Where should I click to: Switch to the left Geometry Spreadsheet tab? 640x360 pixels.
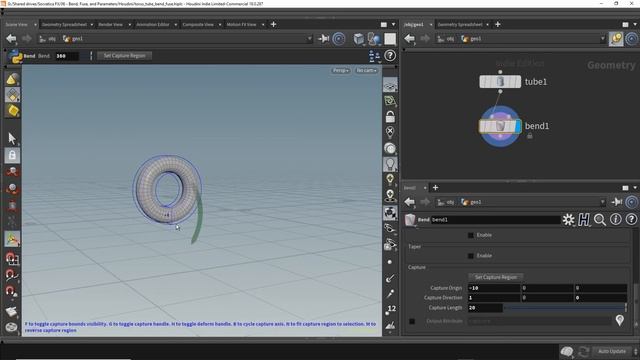64,24
